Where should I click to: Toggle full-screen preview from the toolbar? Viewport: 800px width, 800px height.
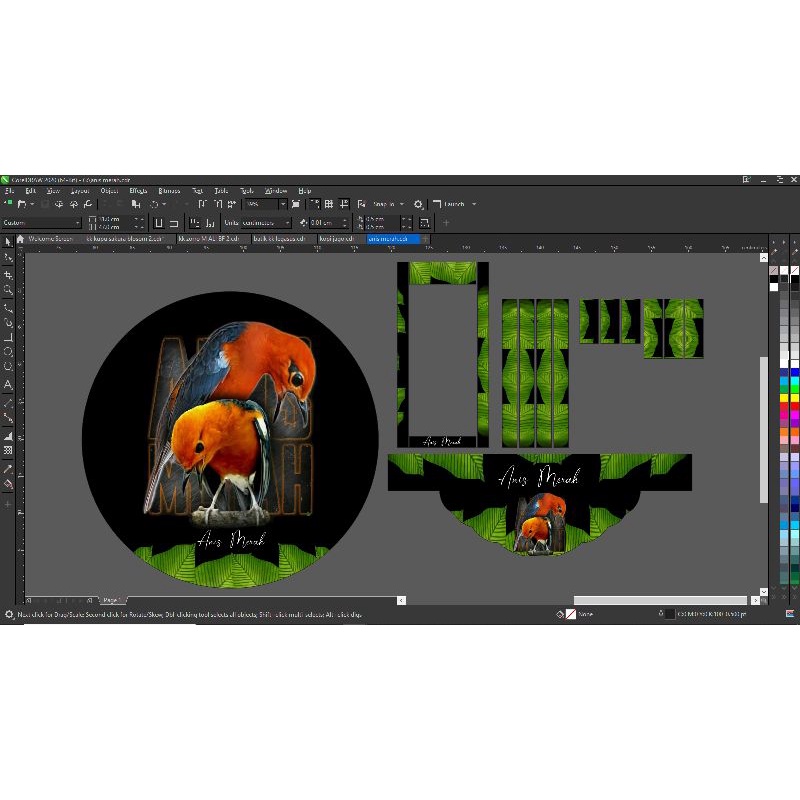pyautogui.click(x=295, y=204)
